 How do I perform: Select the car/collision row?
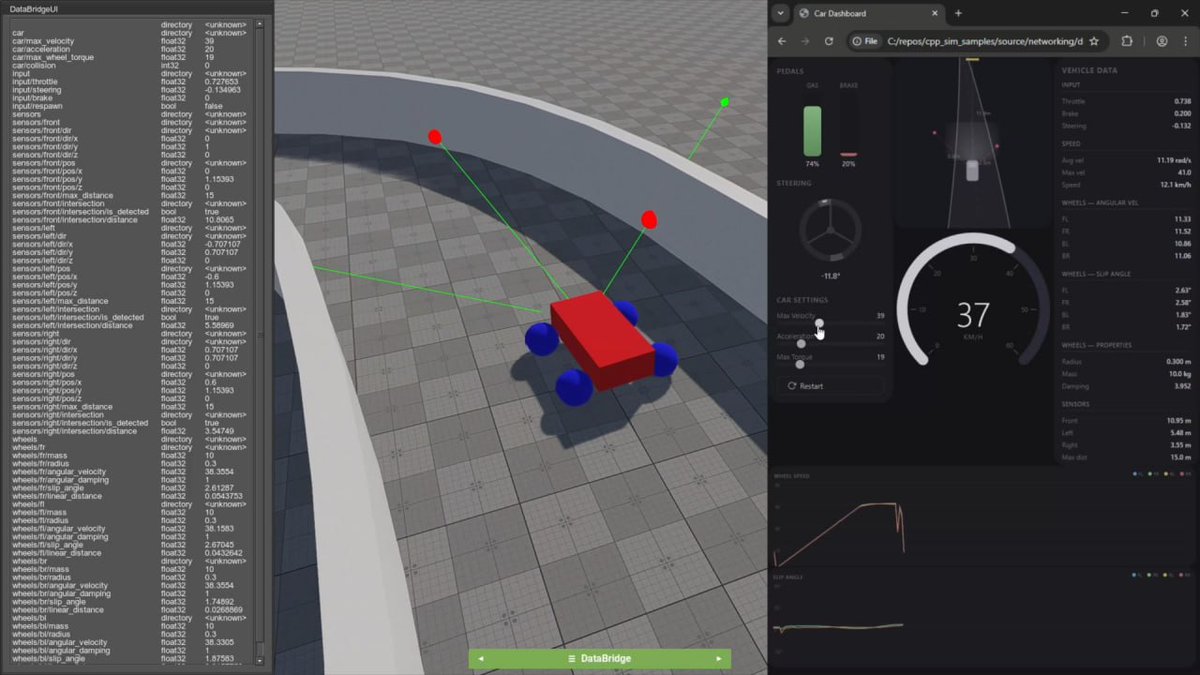pyautogui.click(x=133, y=65)
